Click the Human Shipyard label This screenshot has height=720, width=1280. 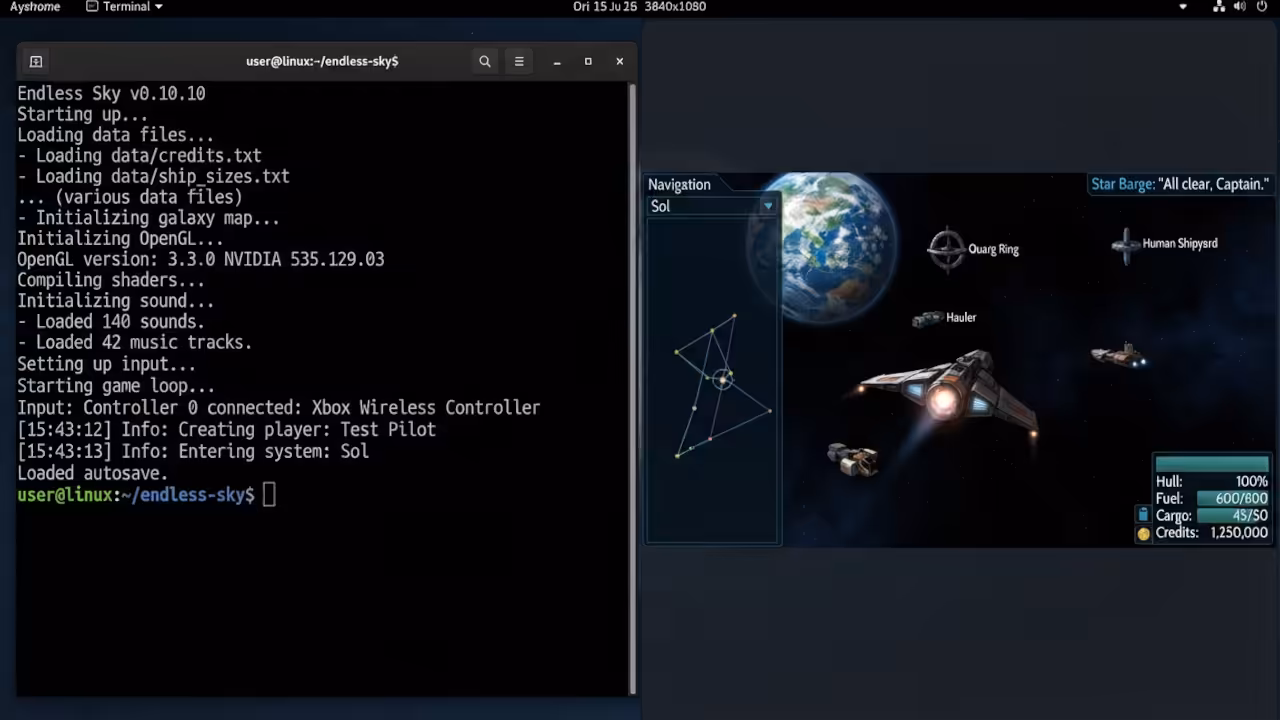pos(1180,243)
